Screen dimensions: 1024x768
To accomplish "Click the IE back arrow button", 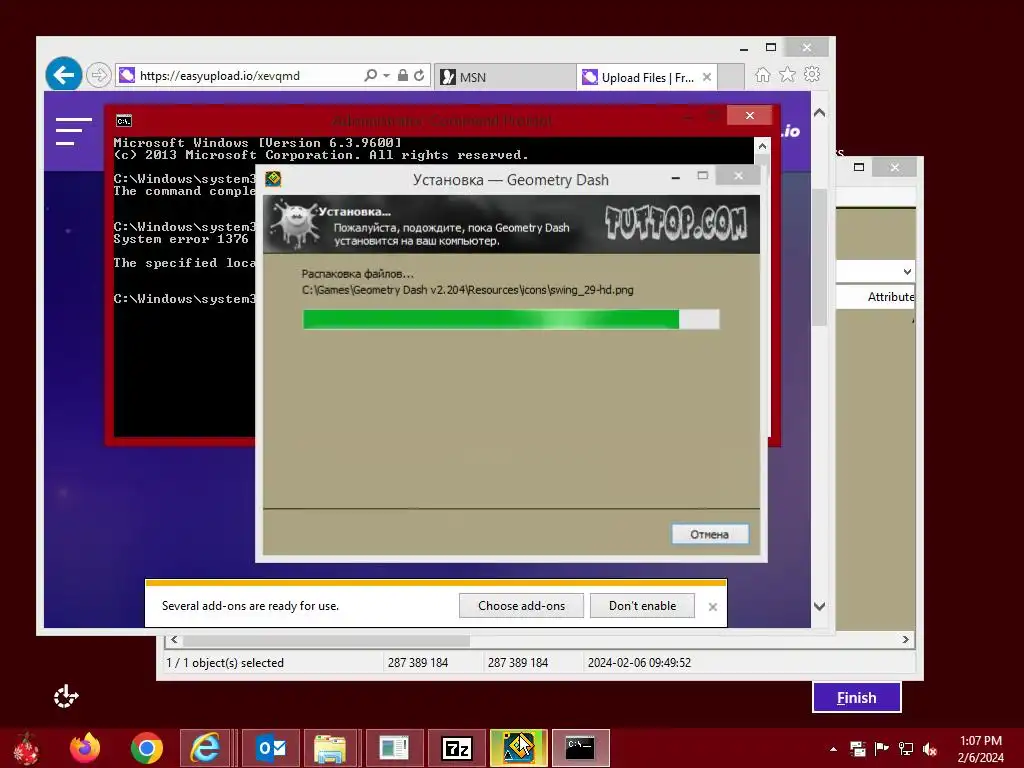I will pos(63,75).
